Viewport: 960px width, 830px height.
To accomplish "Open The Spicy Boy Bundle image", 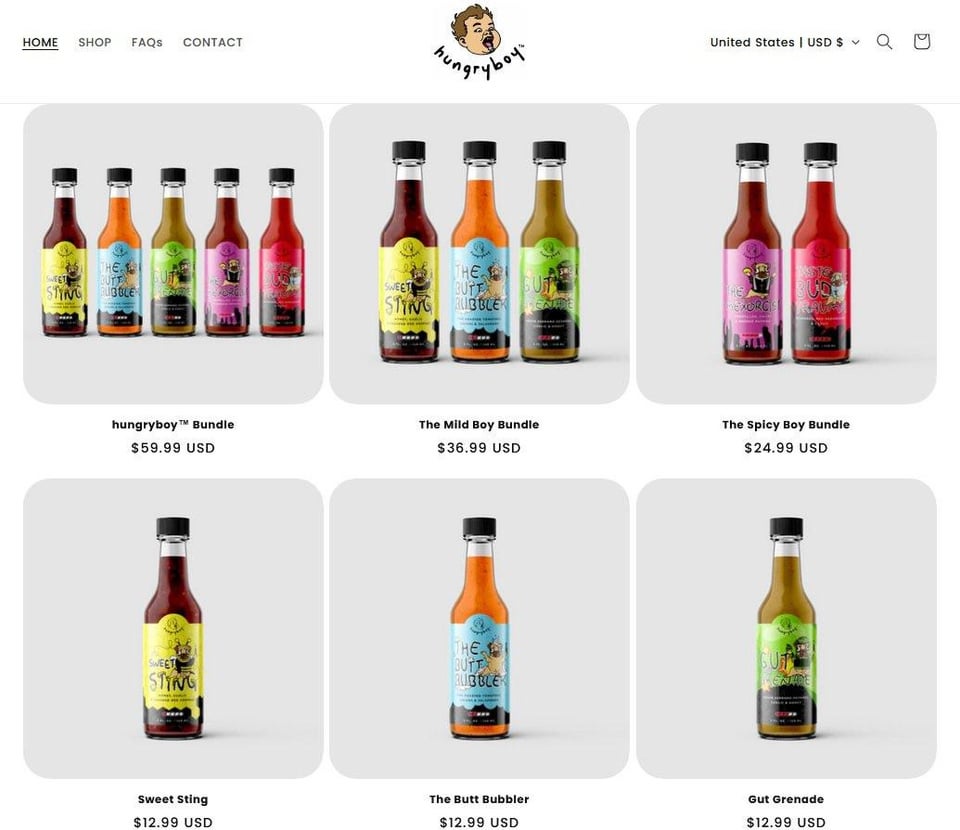I will pyautogui.click(x=786, y=254).
